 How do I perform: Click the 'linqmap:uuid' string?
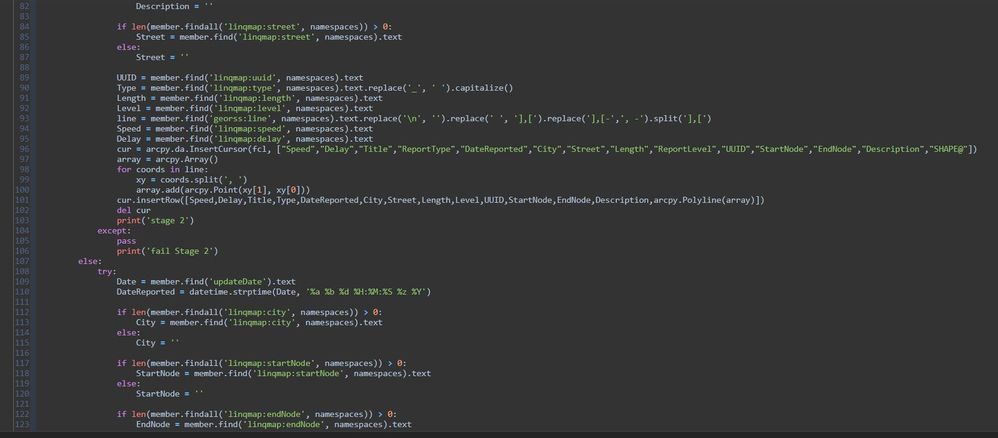(x=244, y=78)
